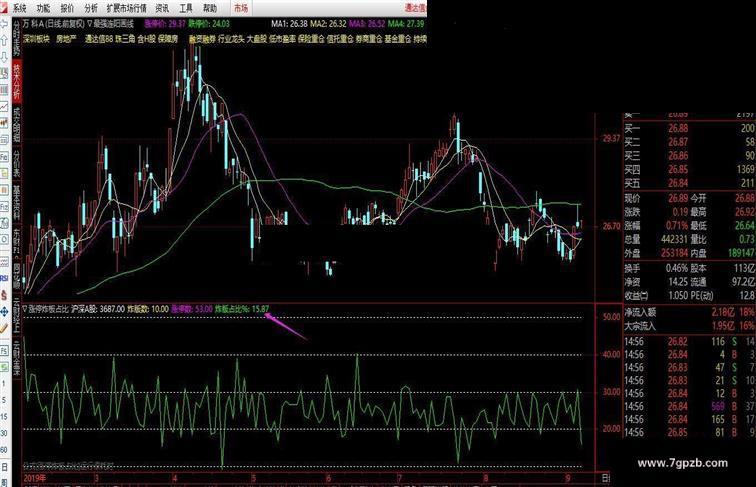Viewport: 756px width, 487px height.
Task: Click the back arrow sidebar icon
Action: (x=4, y=25)
